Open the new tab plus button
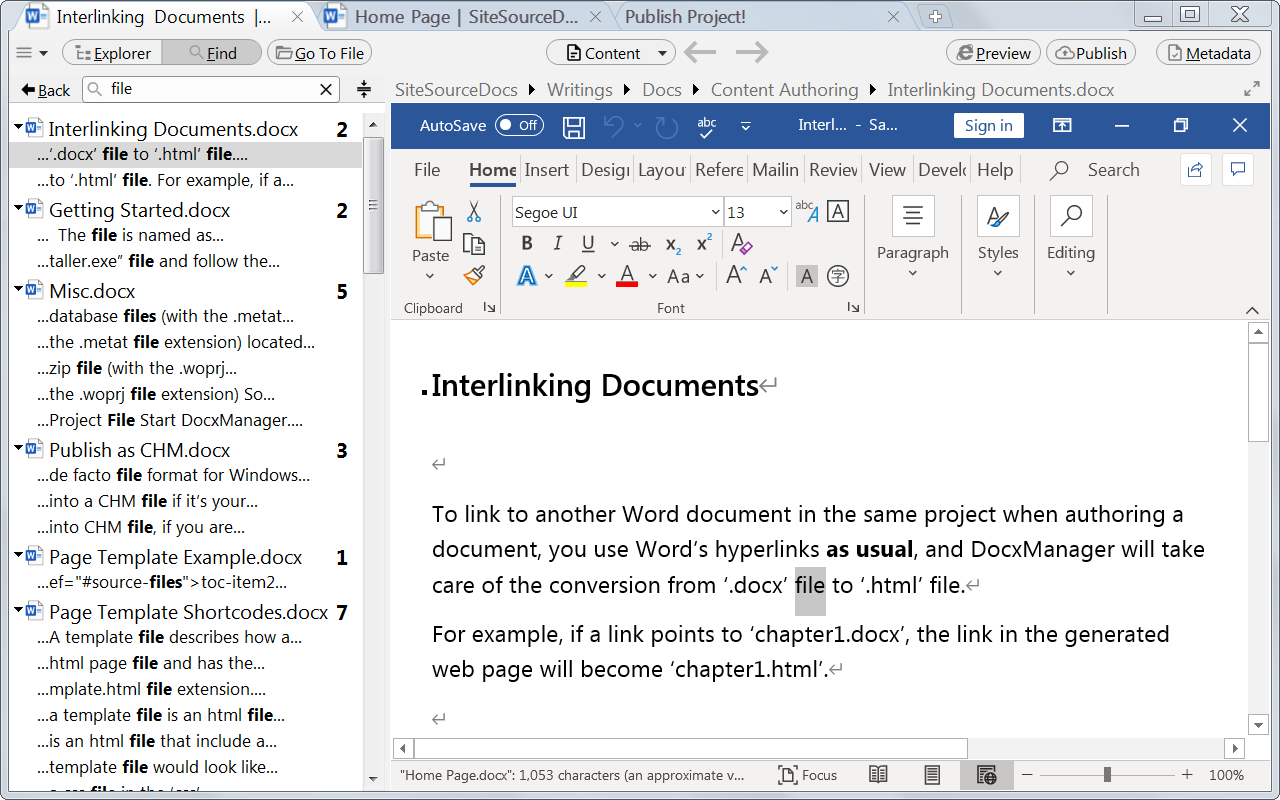The width and height of the screenshot is (1280, 800). (935, 17)
